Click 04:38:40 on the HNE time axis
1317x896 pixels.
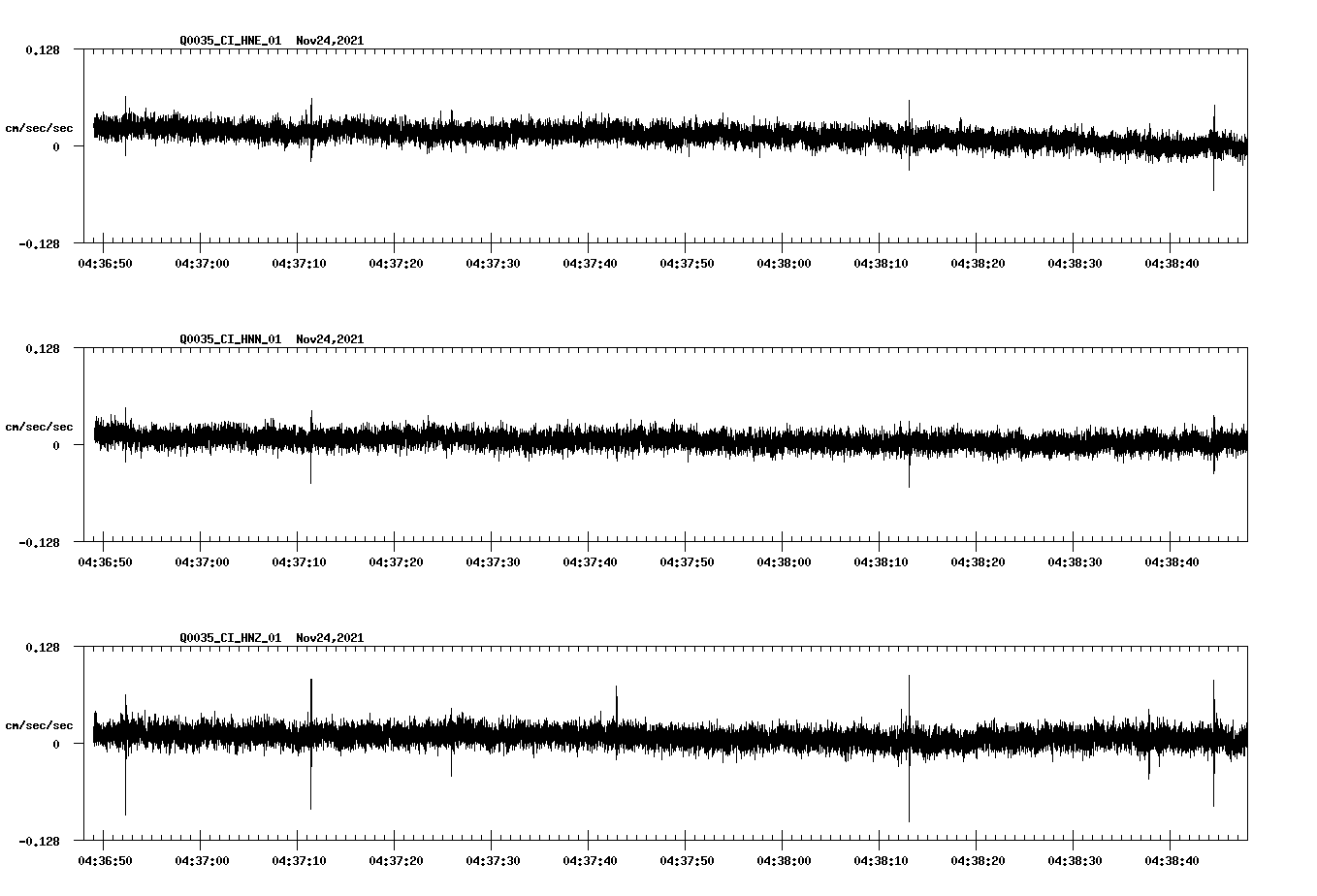[1172, 264]
